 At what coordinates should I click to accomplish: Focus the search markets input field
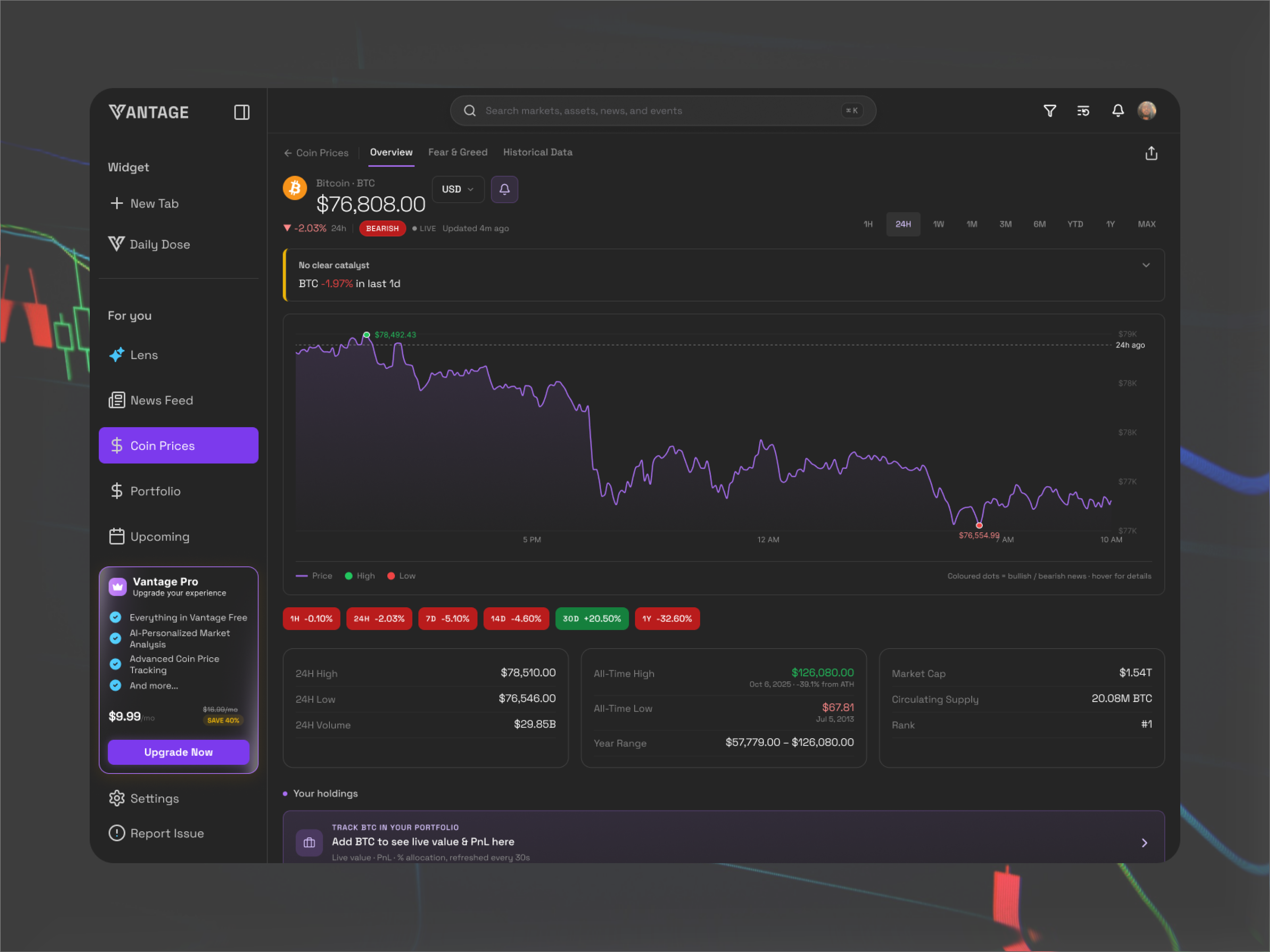point(662,111)
